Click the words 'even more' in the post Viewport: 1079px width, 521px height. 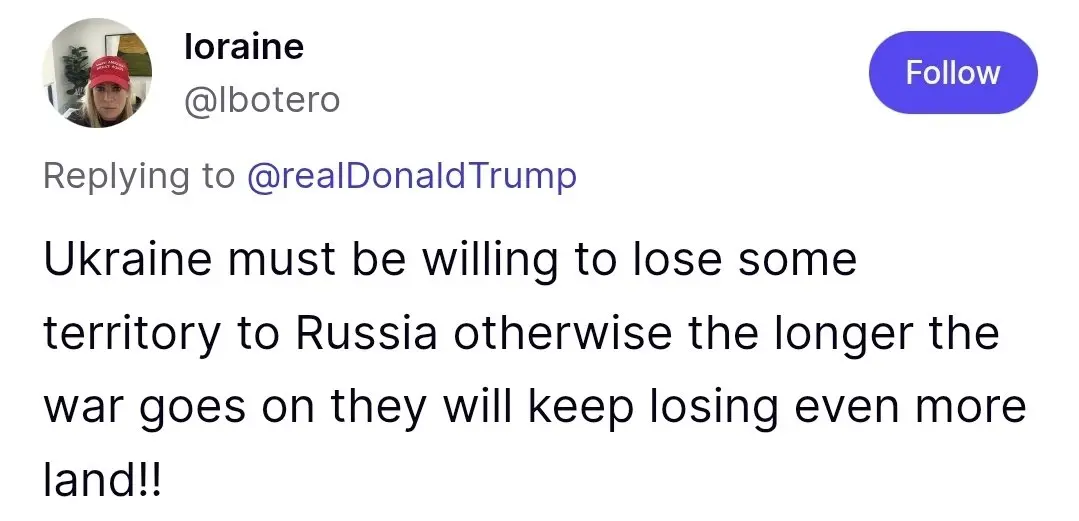click(910, 407)
